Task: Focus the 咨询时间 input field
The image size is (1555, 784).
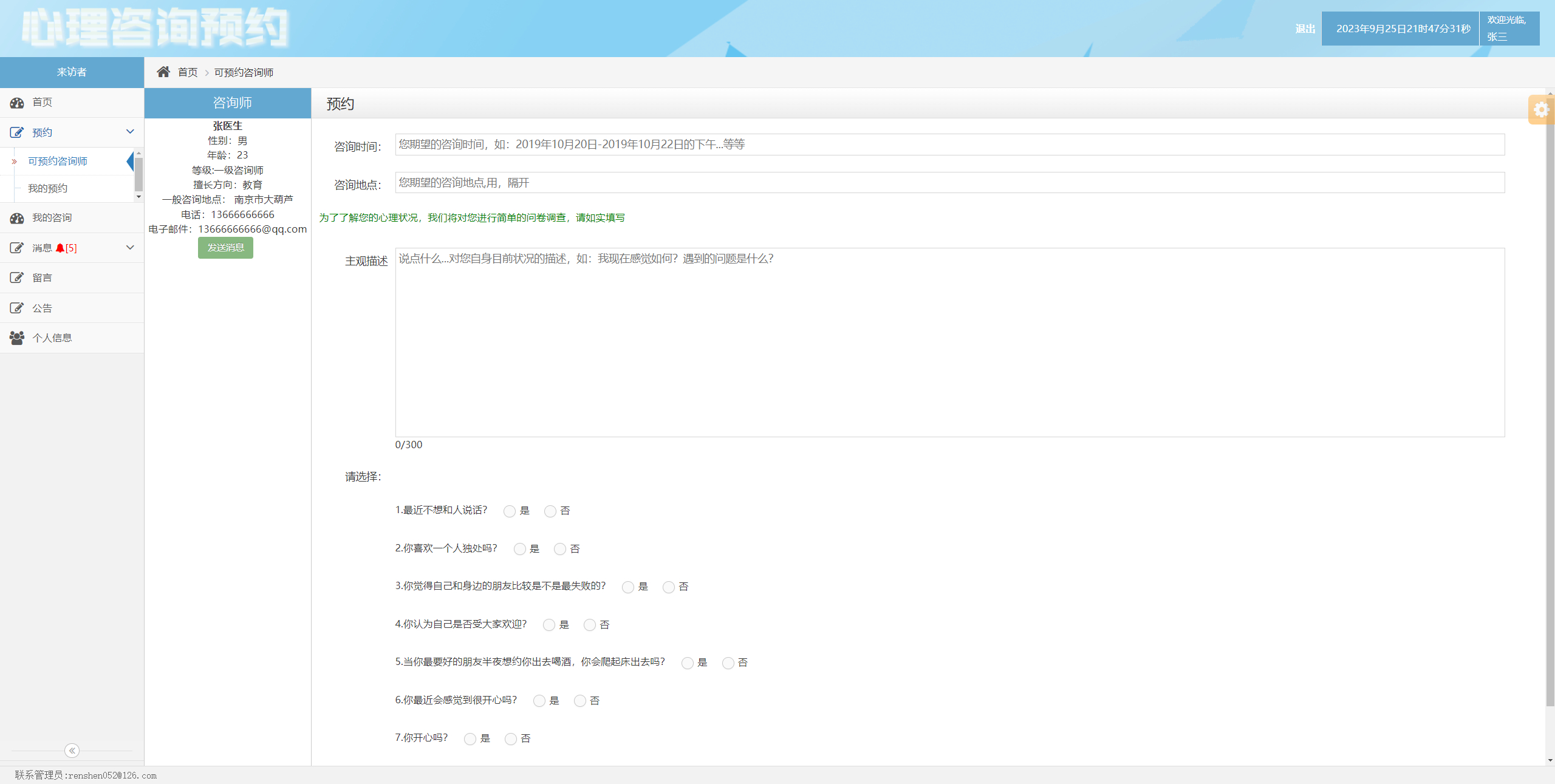Action: 949,145
